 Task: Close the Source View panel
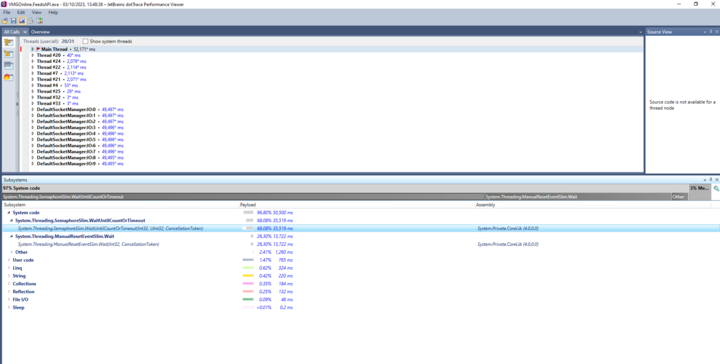[717, 32]
